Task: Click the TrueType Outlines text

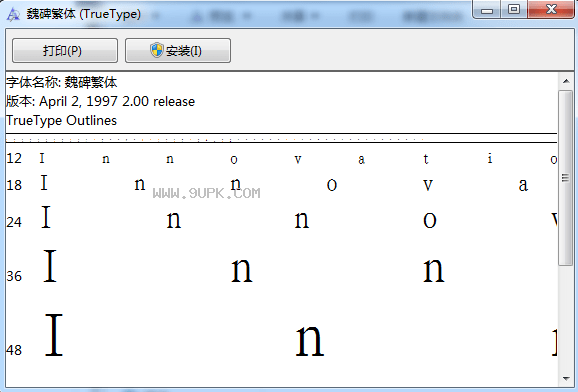Action: click(x=62, y=121)
